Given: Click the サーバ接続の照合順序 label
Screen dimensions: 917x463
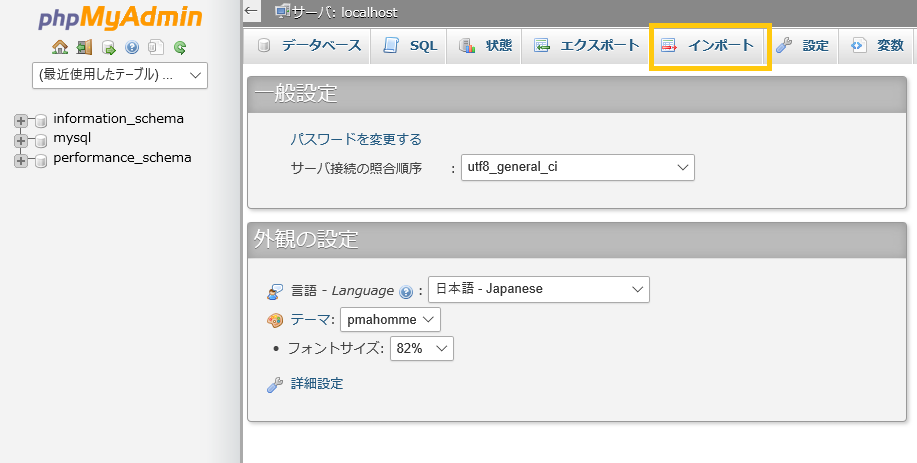Looking at the screenshot, I should 356,168.
